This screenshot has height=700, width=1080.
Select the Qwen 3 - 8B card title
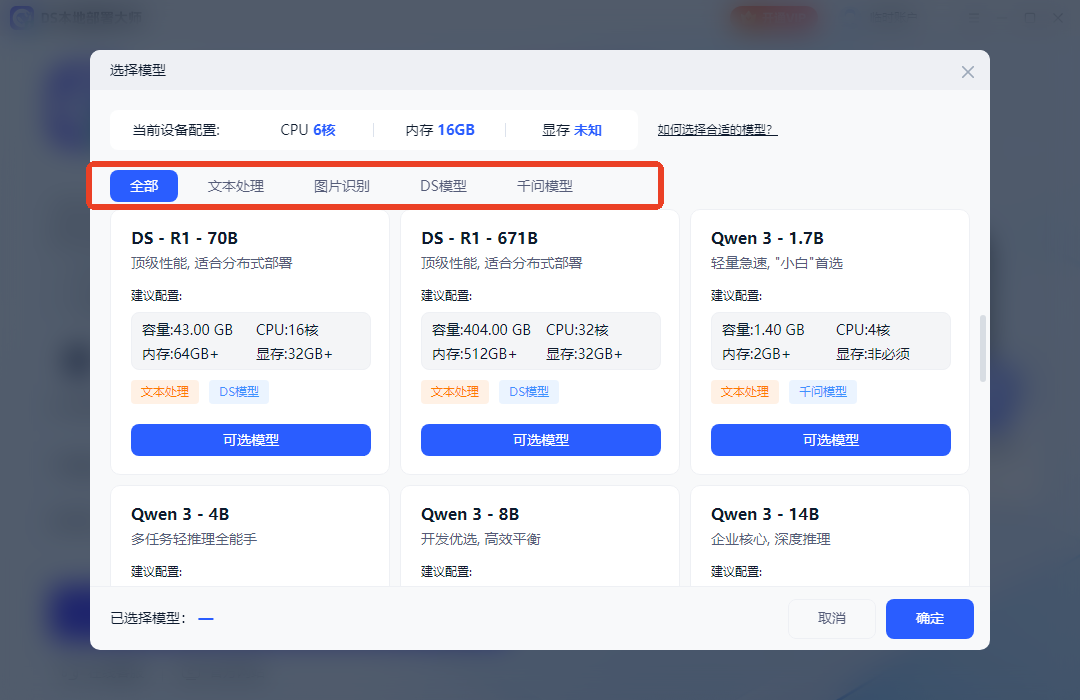pyautogui.click(x=470, y=515)
